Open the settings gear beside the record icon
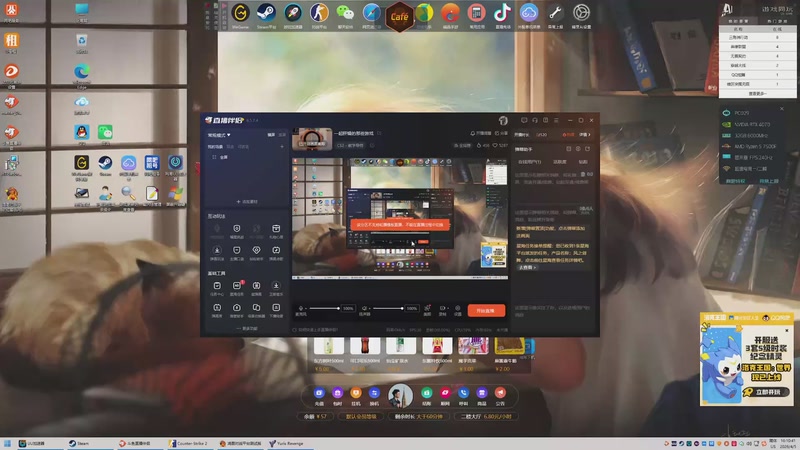 click(x=458, y=308)
